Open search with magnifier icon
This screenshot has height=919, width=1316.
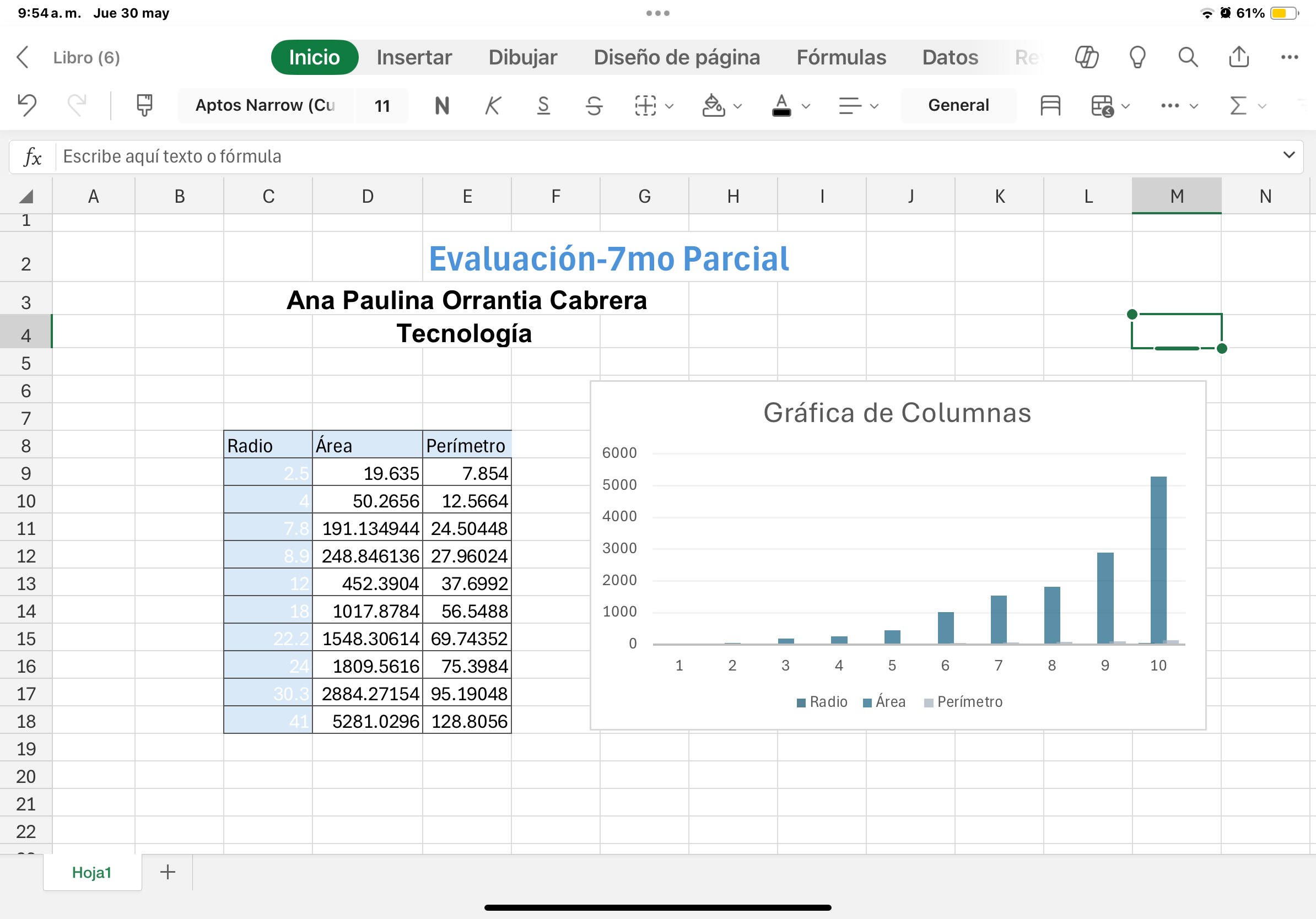[1188, 57]
